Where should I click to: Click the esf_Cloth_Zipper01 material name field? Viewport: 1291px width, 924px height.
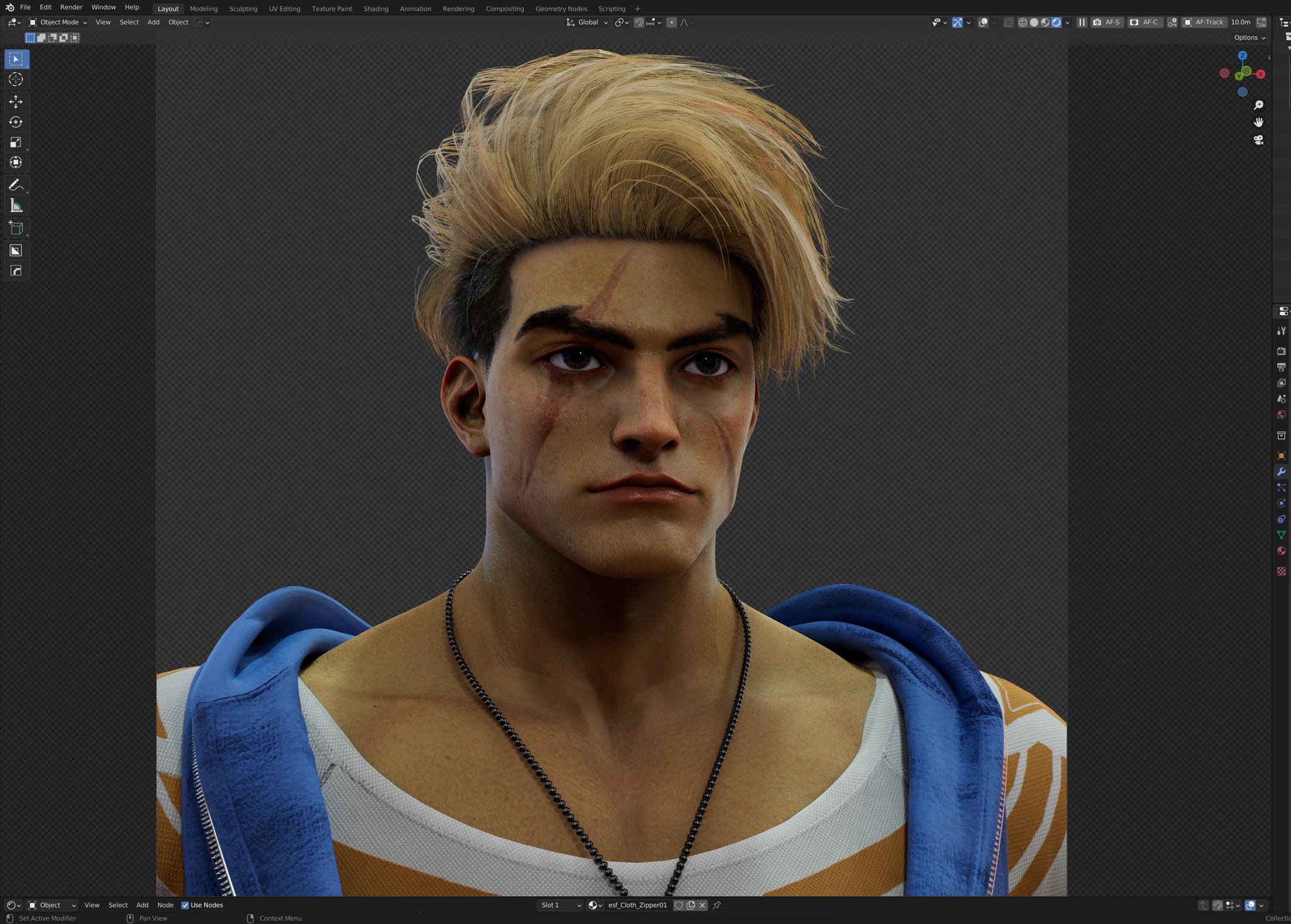[637, 905]
